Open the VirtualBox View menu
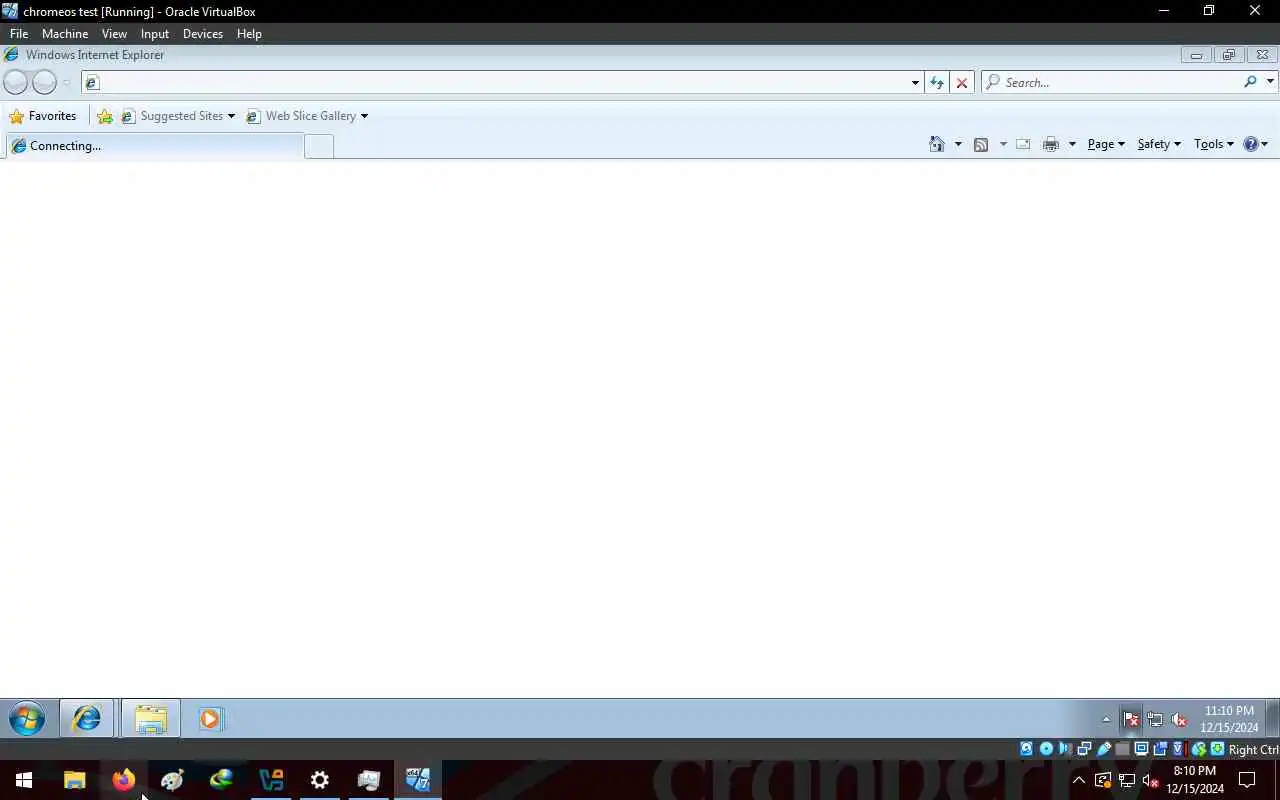The height and width of the screenshot is (800, 1280). pos(114,34)
